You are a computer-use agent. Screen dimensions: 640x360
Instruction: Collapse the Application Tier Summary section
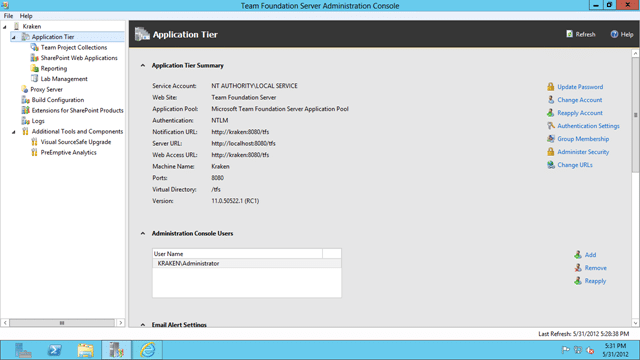click(142, 65)
